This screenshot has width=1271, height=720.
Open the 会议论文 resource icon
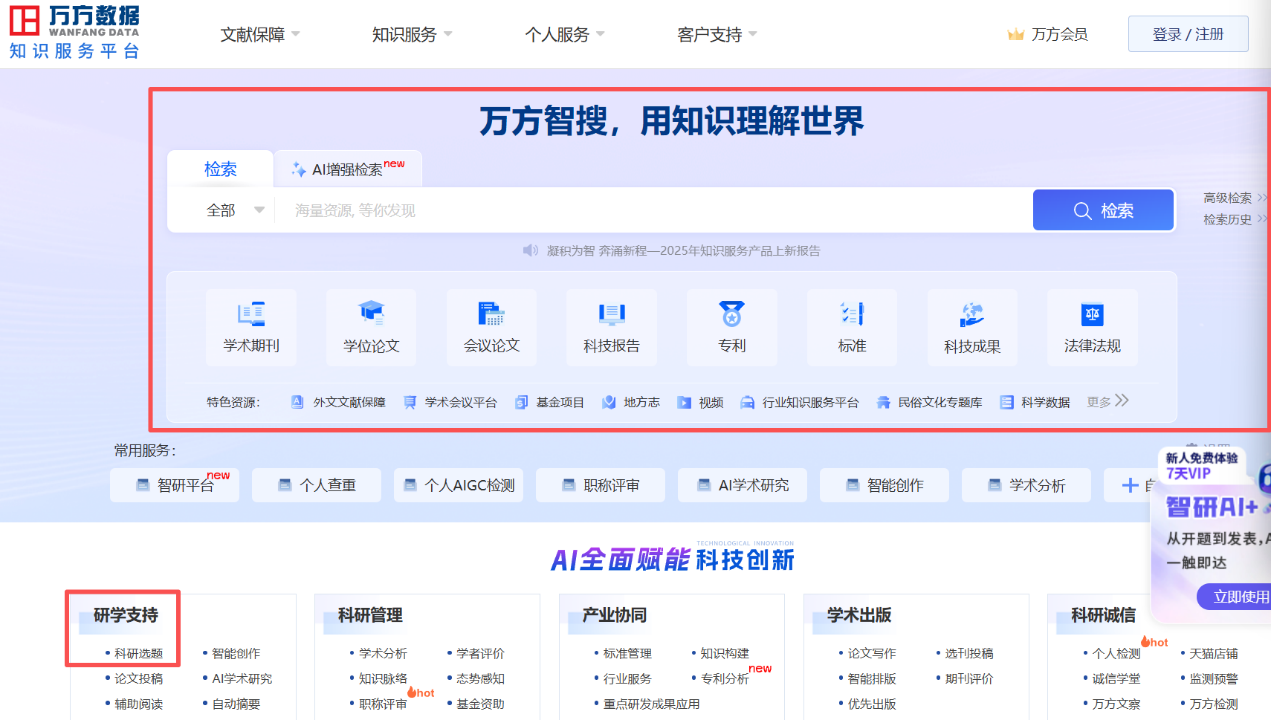pyautogui.click(x=491, y=314)
